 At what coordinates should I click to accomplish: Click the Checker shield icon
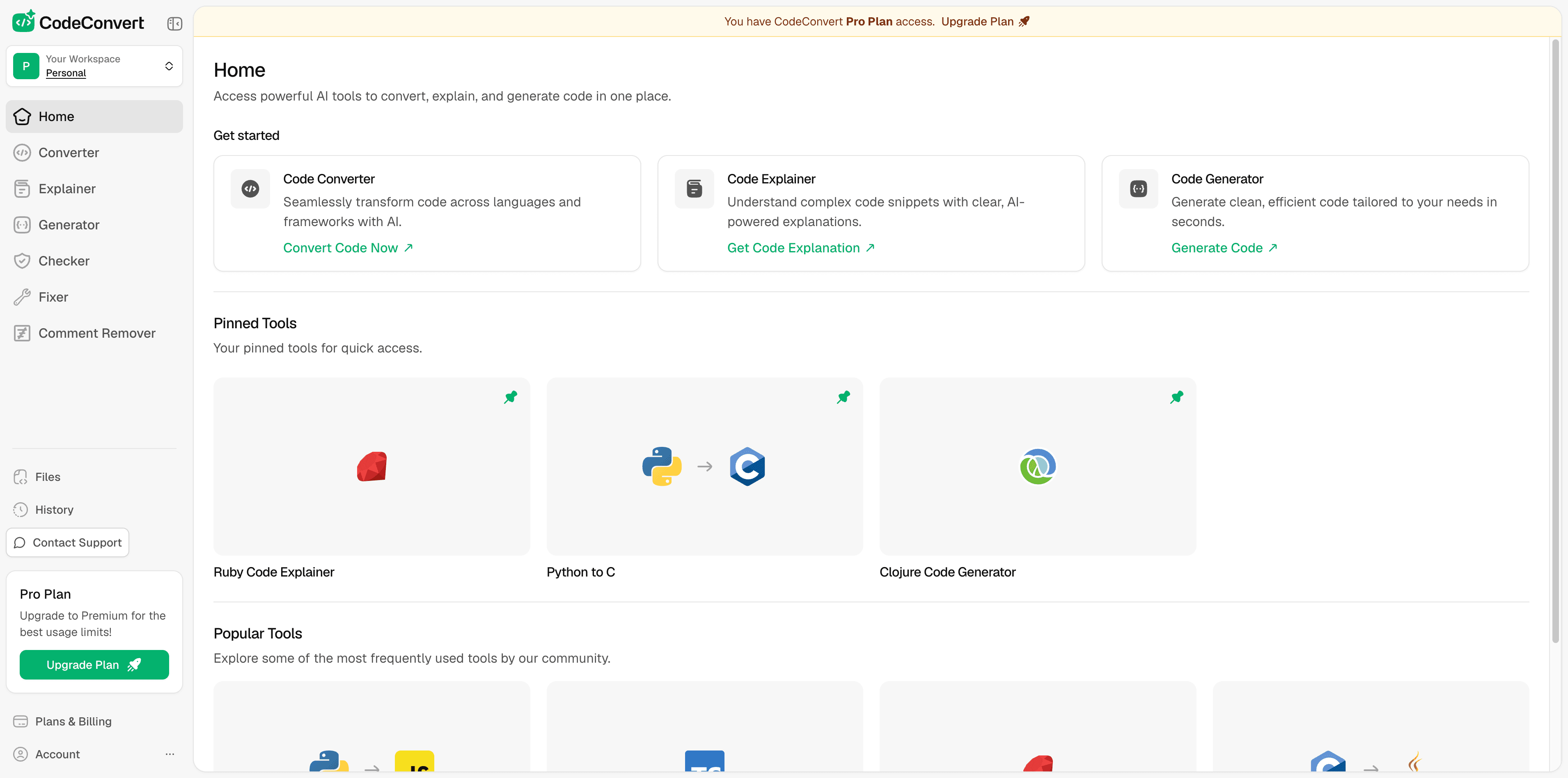pos(22,261)
